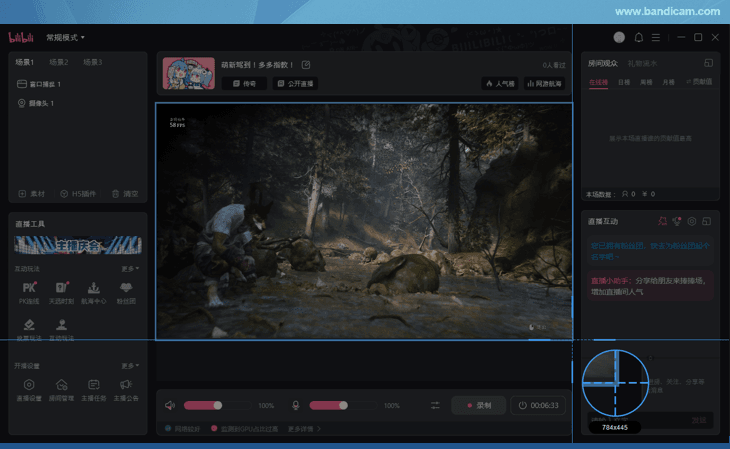Select the 窗口捕获 1 source
This screenshot has width=730, height=449.
click(44, 84)
